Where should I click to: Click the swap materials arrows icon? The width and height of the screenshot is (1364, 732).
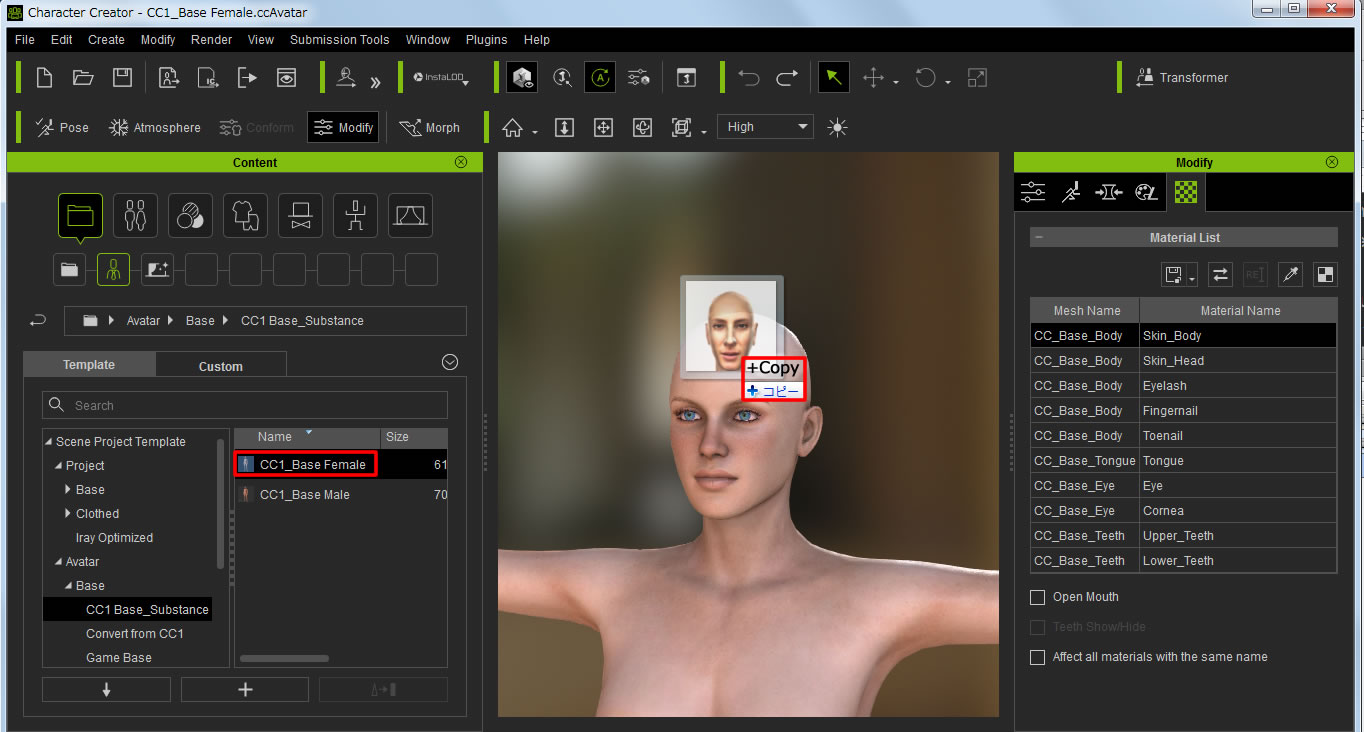pos(1220,275)
